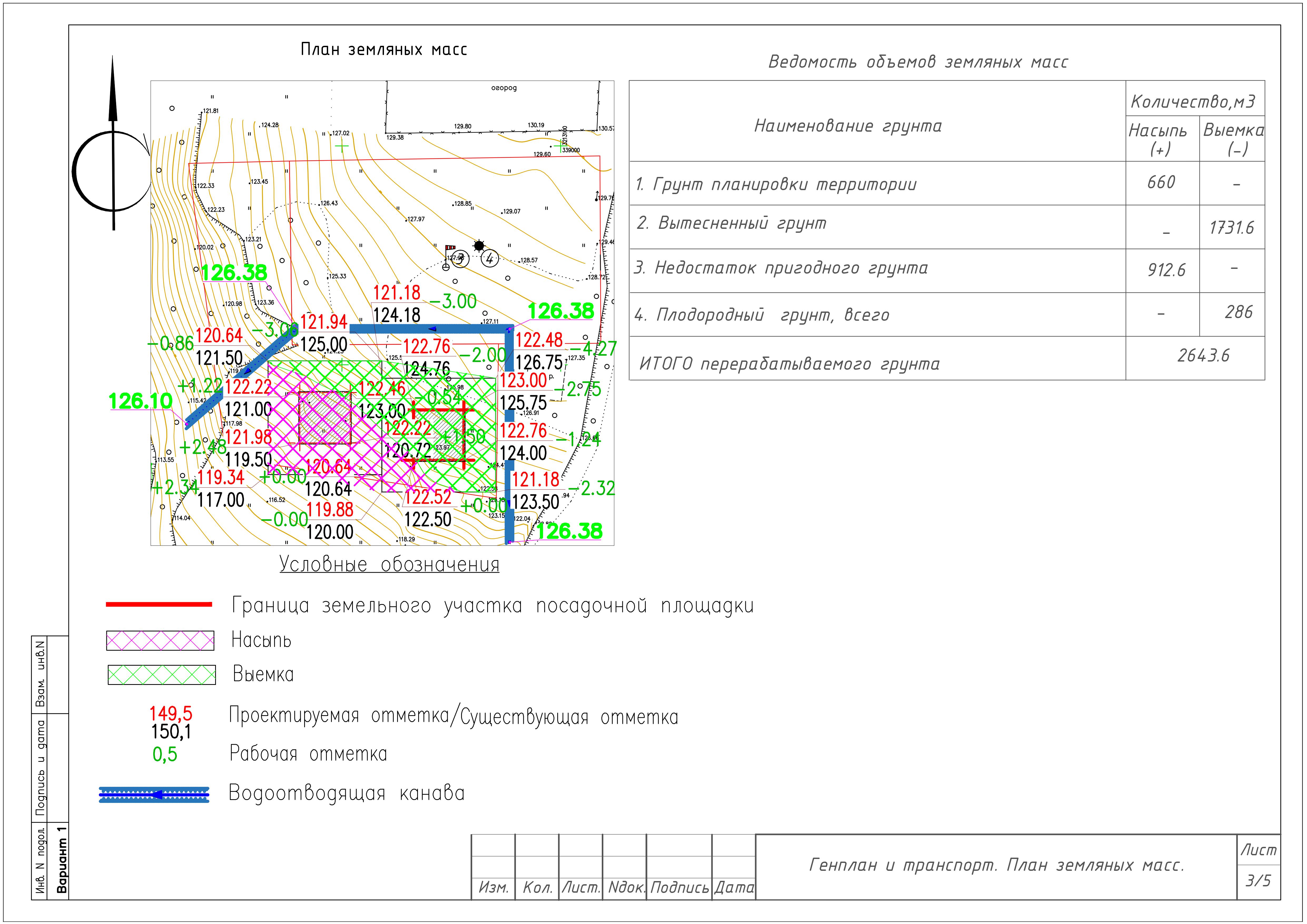Click the magenta hatch swatch for Насыпь

pyautogui.click(x=160, y=640)
